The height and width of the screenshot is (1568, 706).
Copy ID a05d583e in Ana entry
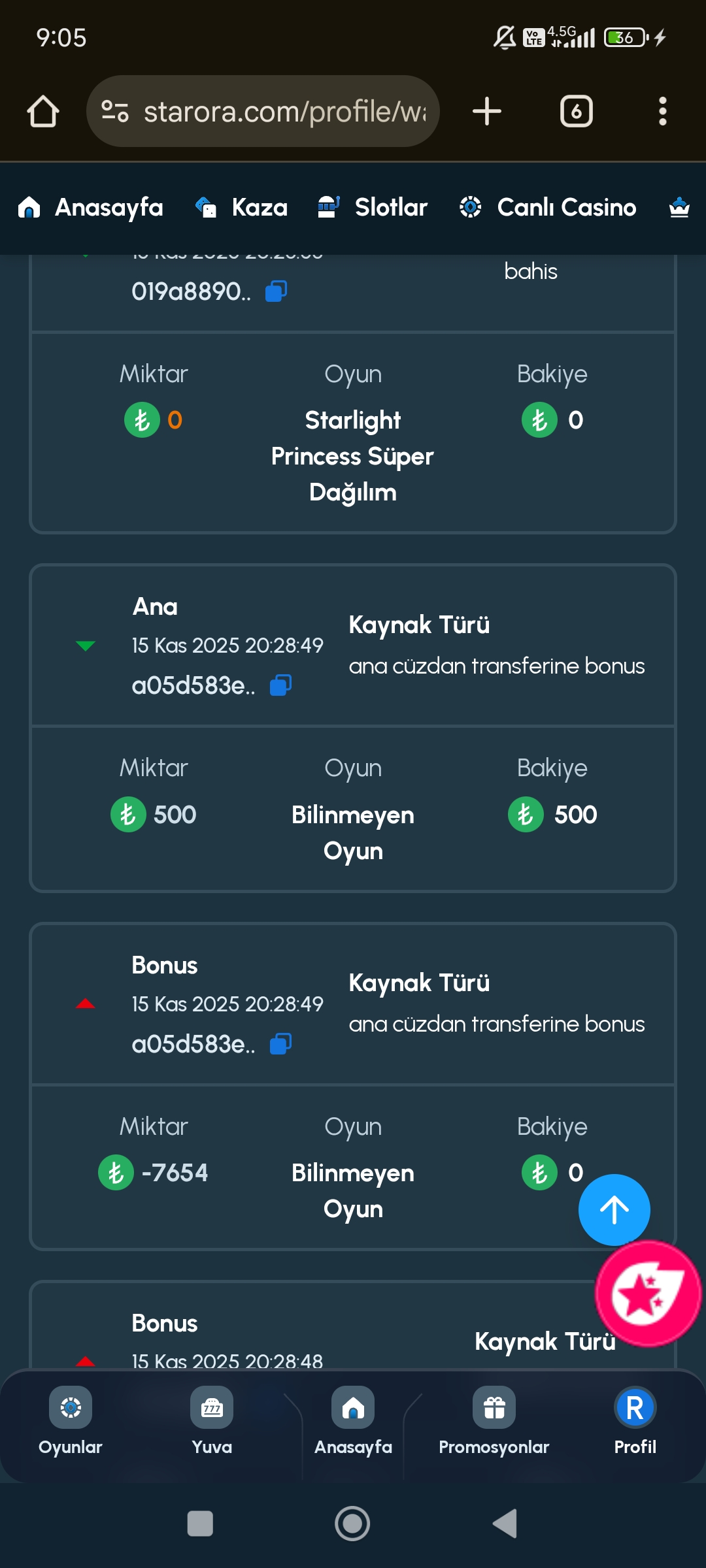click(x=281, y=685)
